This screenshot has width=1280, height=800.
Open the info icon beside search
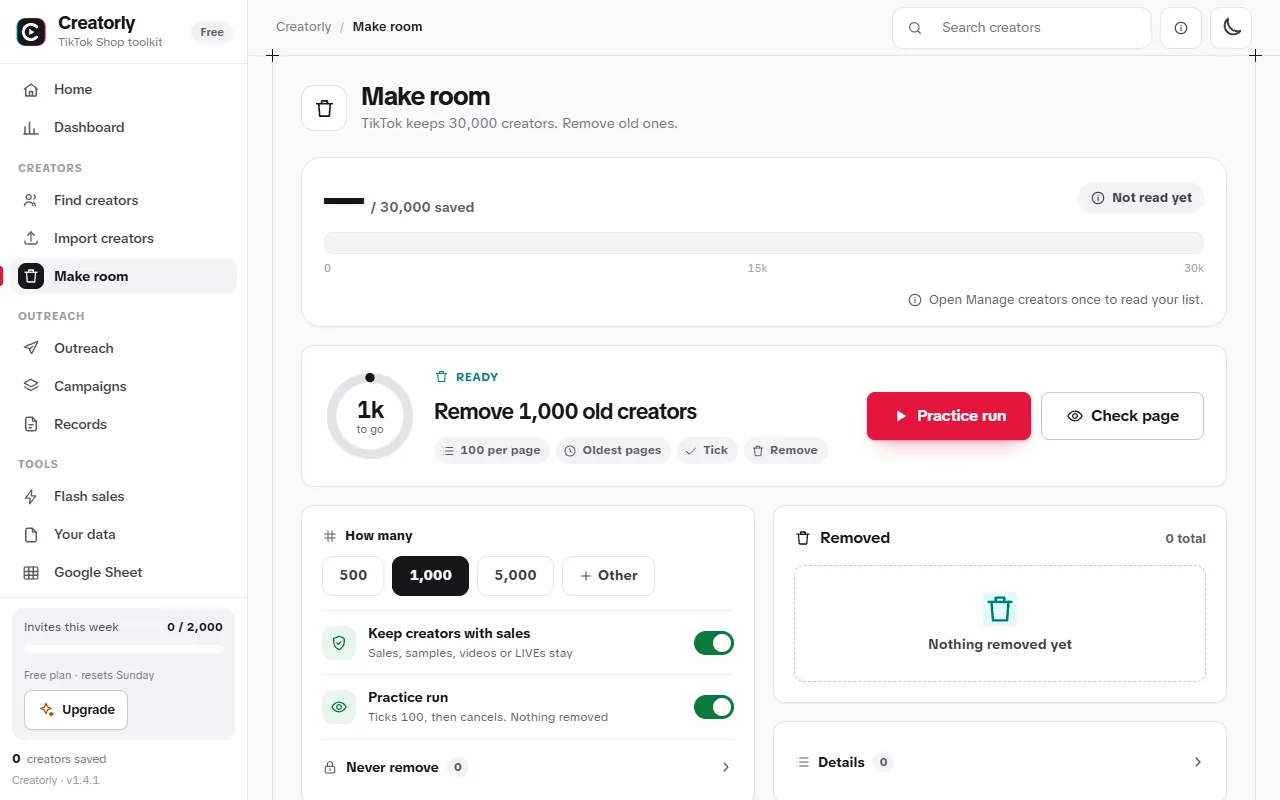(x=1181, y=28)
